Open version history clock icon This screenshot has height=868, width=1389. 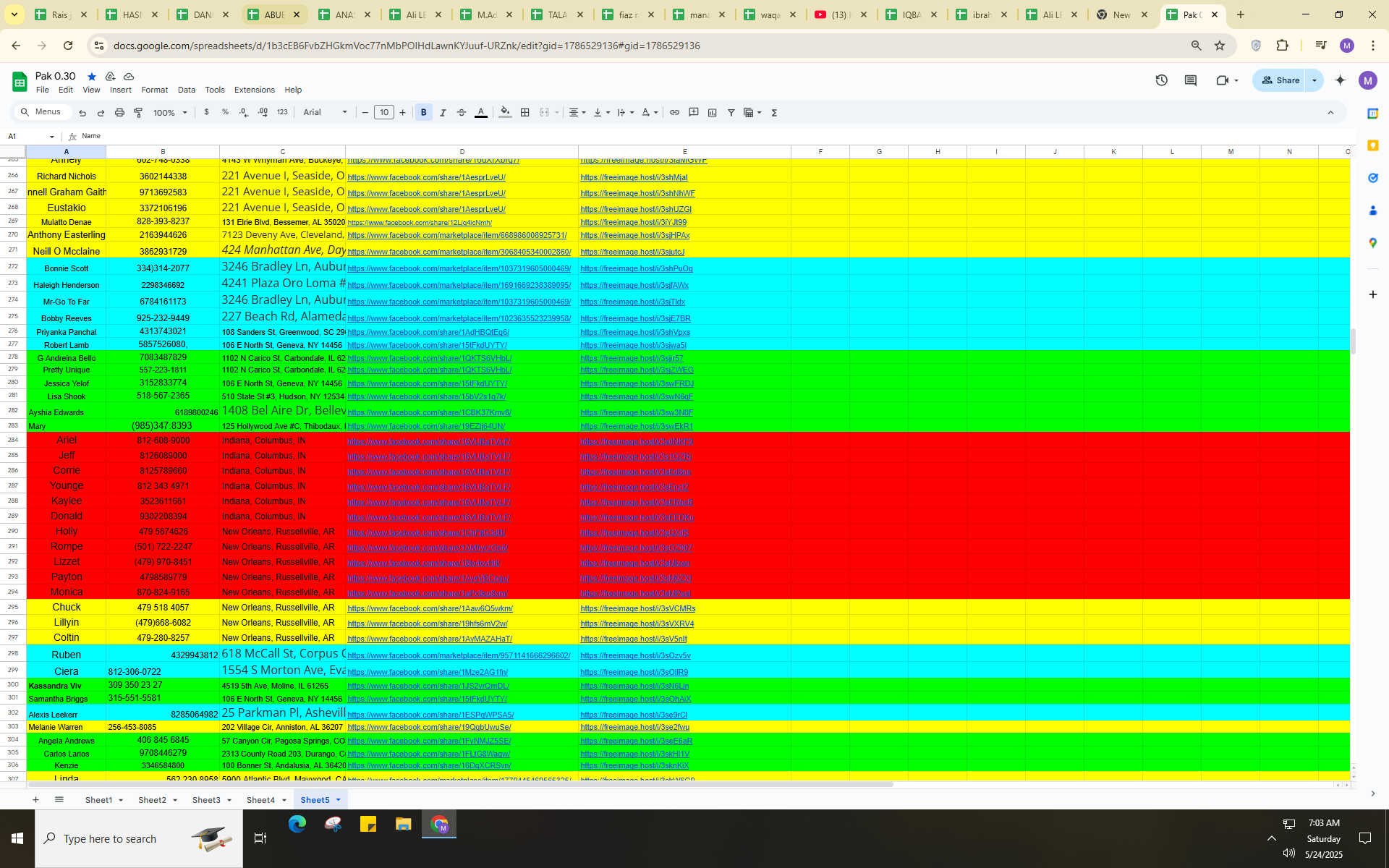coord(1162,80)
